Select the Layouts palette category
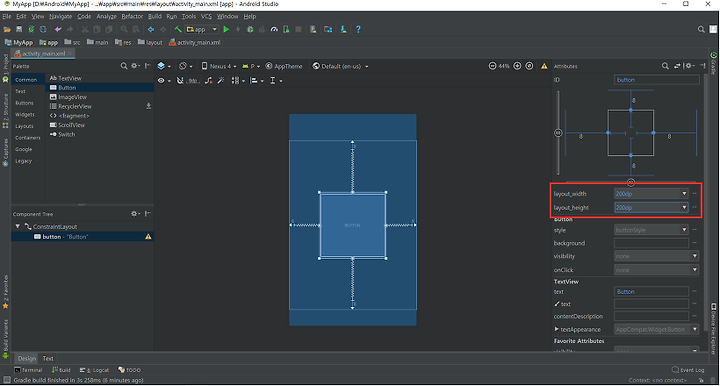 pos(24,126)
